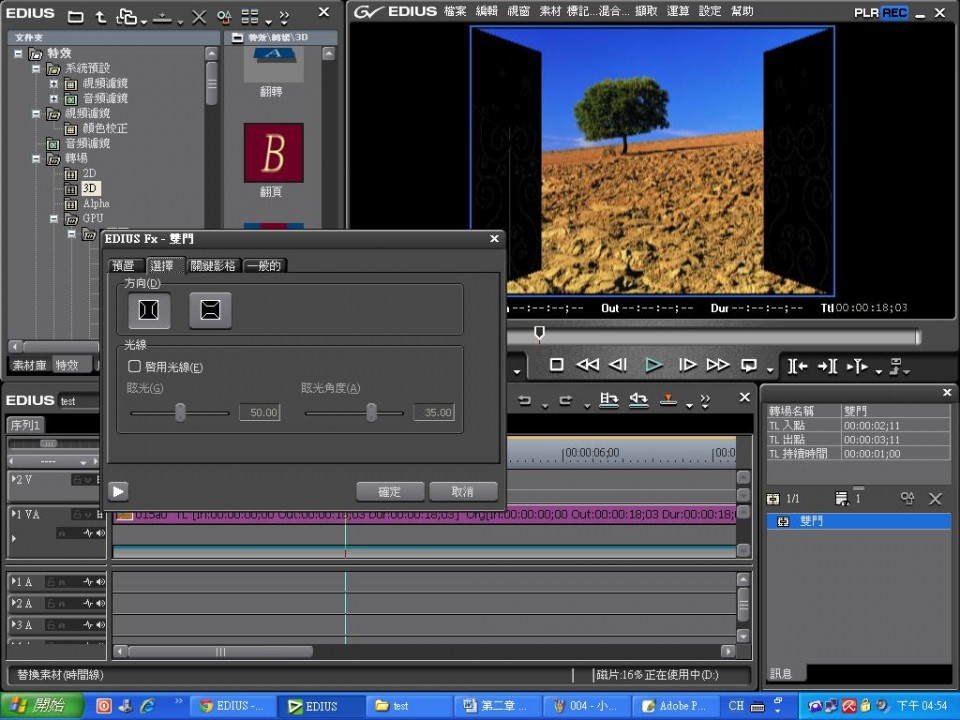Collapse the GPU transitions folder
Image resolution: width=960 pixels, height=720 pixels.
pos(55,219)
